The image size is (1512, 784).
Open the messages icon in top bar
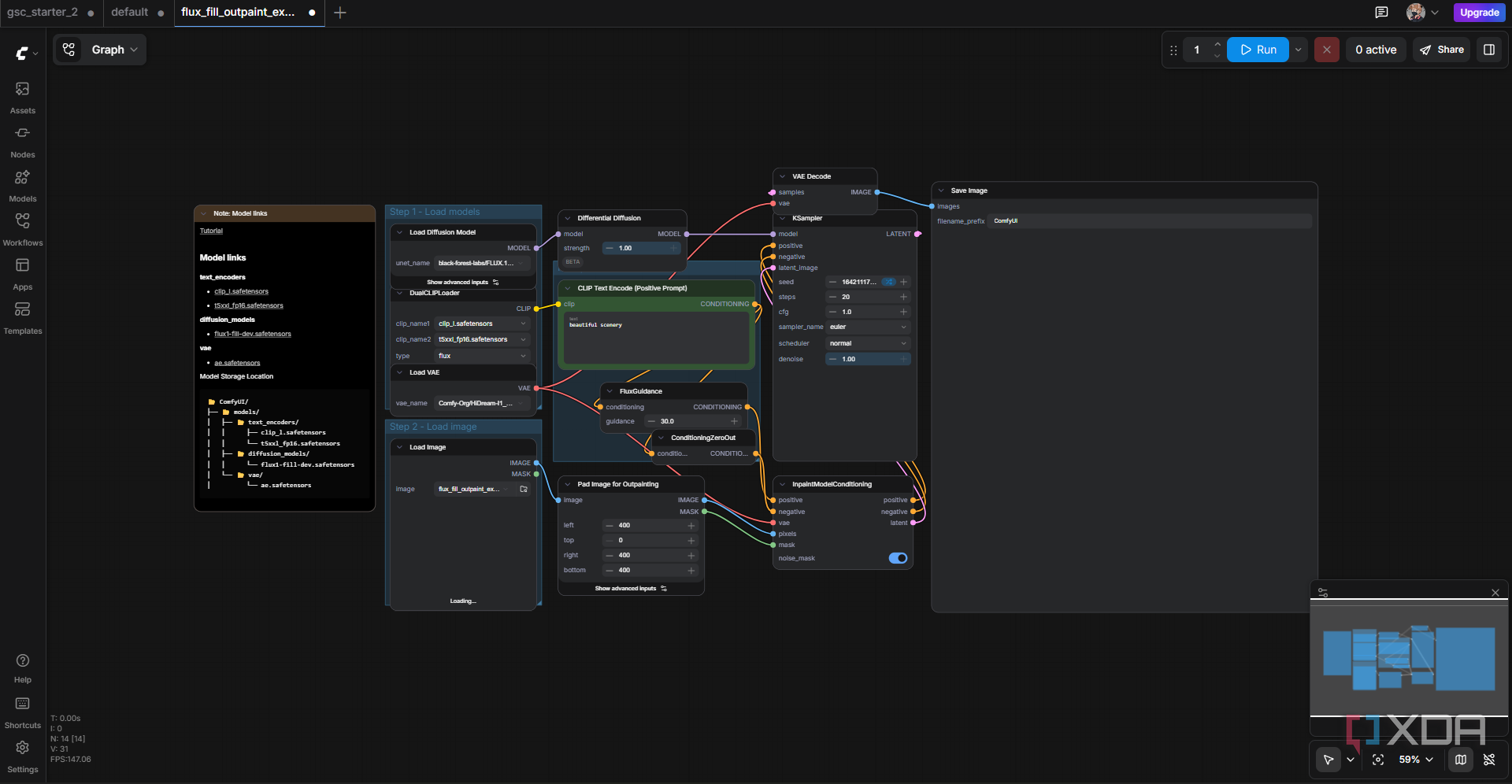[1381, 13]
